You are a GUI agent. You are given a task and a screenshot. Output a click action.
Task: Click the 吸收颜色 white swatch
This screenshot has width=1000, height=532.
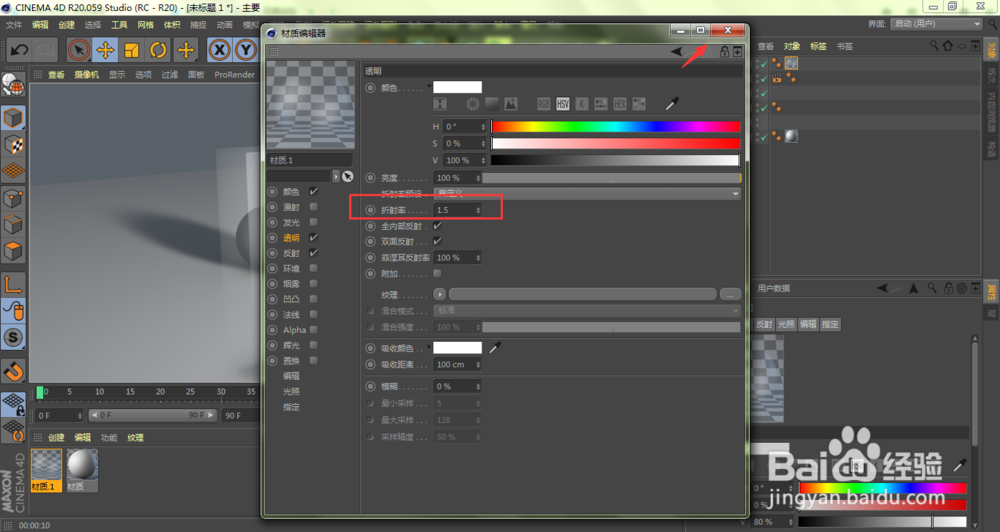click(x=458, y=348)
